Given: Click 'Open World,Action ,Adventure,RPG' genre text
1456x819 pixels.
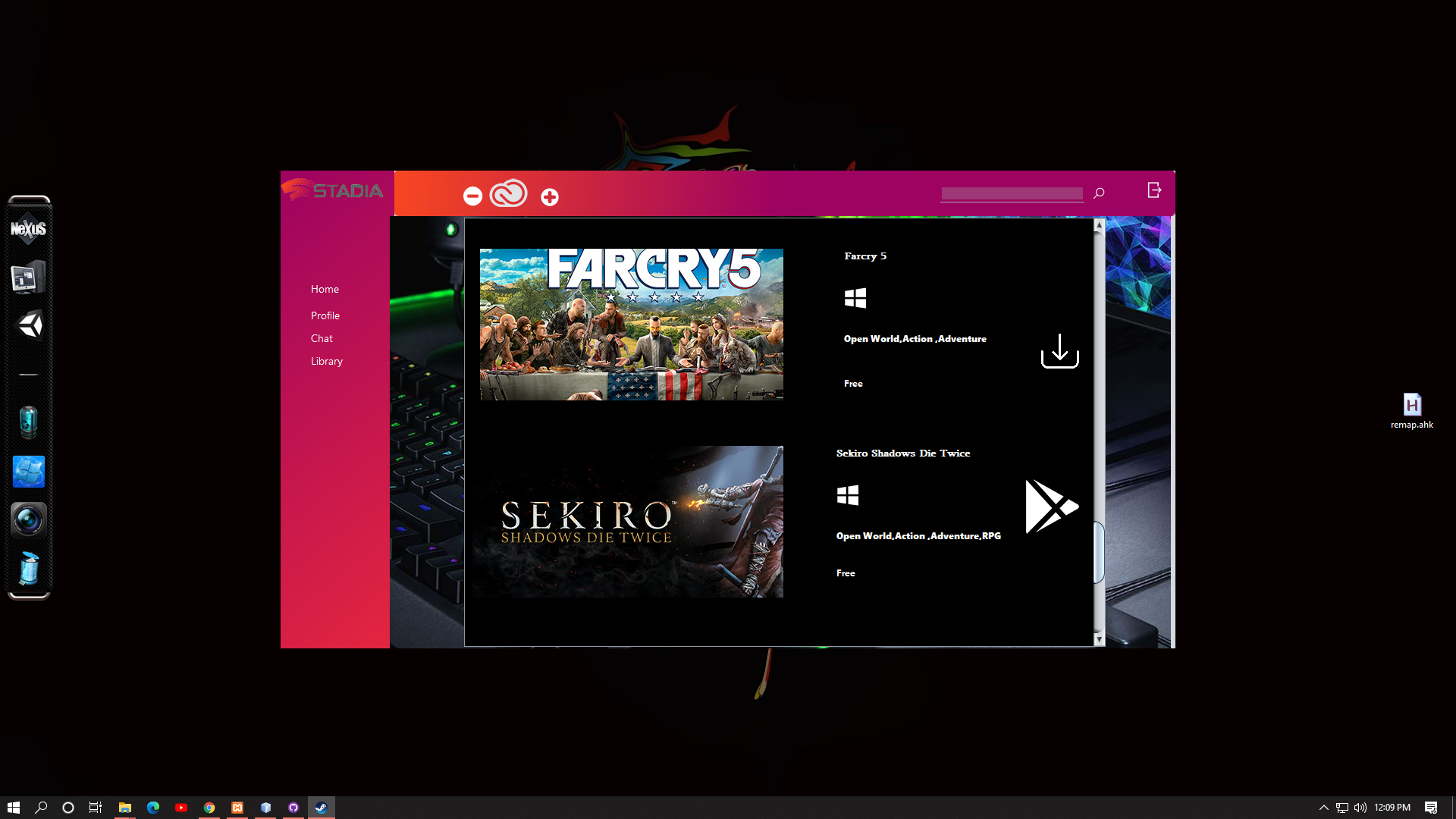Looking at the screenshot, I should (918, 536).
